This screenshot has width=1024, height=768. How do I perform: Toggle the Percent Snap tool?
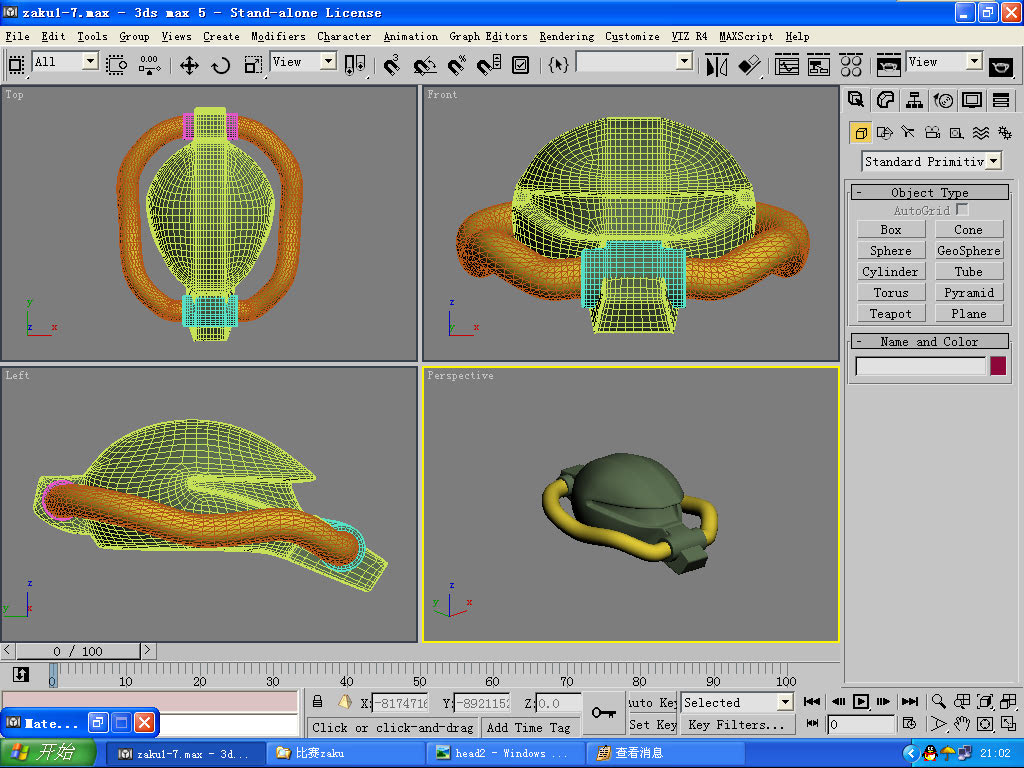[456, 65]
